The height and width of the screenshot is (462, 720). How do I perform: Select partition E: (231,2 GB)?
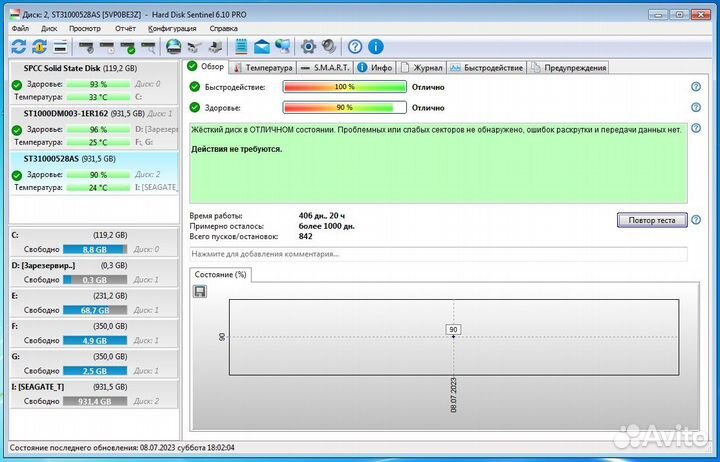(94, 303)
